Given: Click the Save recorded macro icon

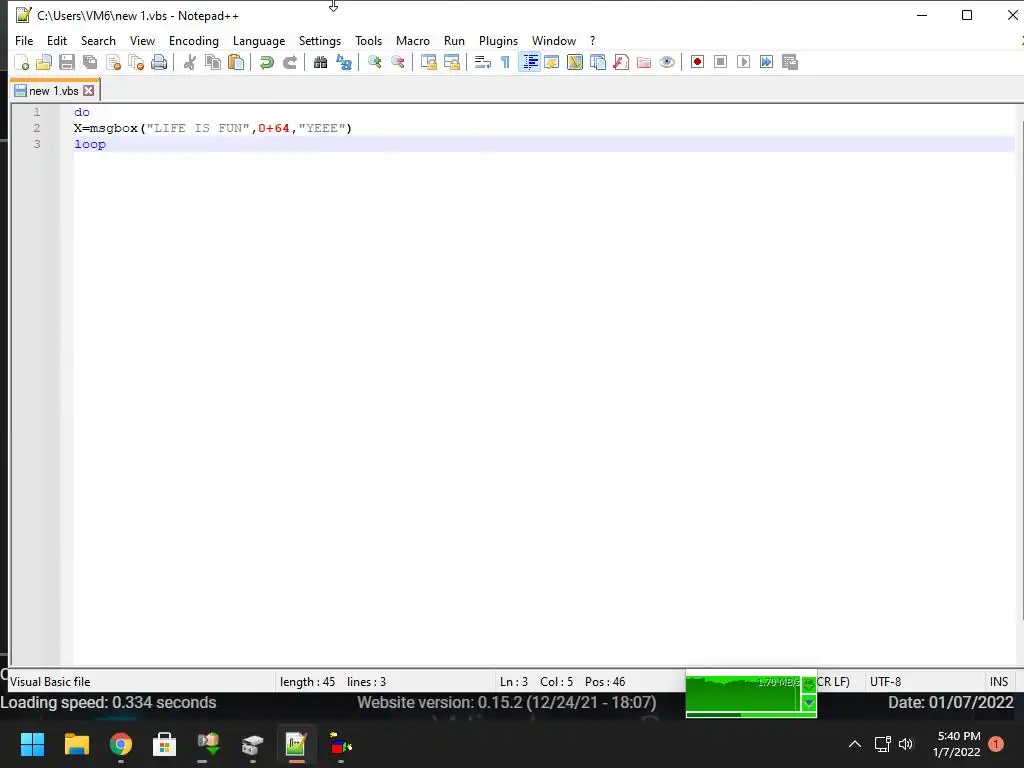Looking at the screenshot, I should 790,62.
